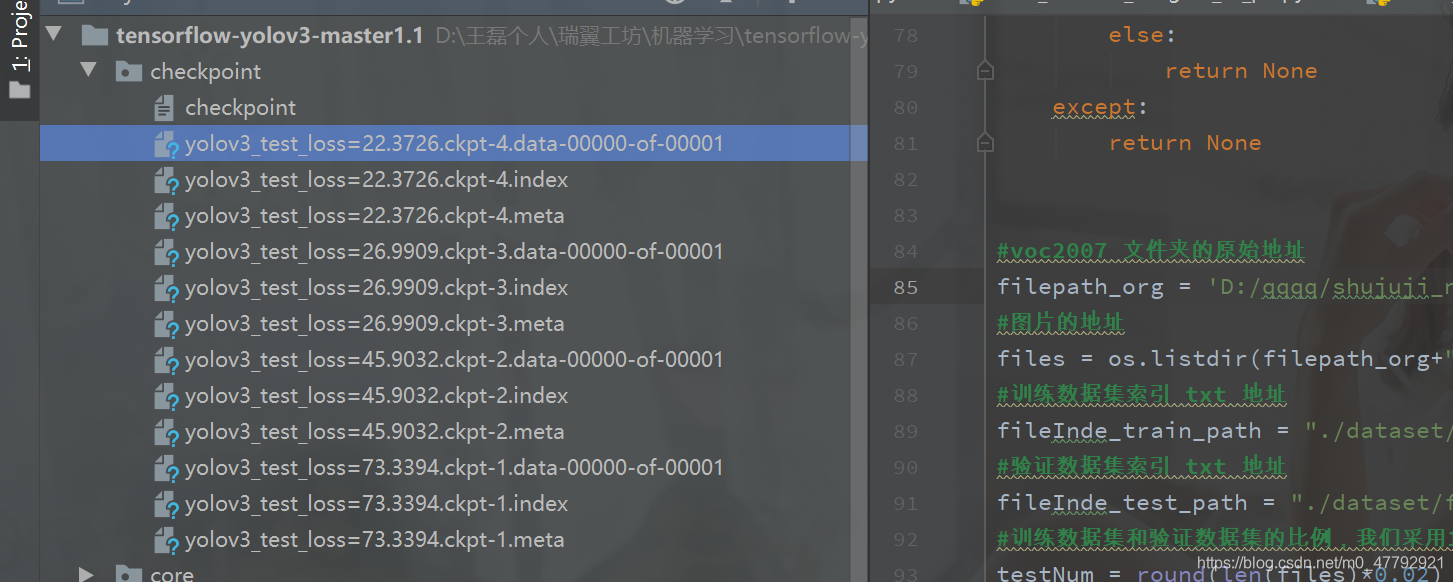1453x582 pixels.
Task: Click the core folder icon
Action: click(129, 574)
